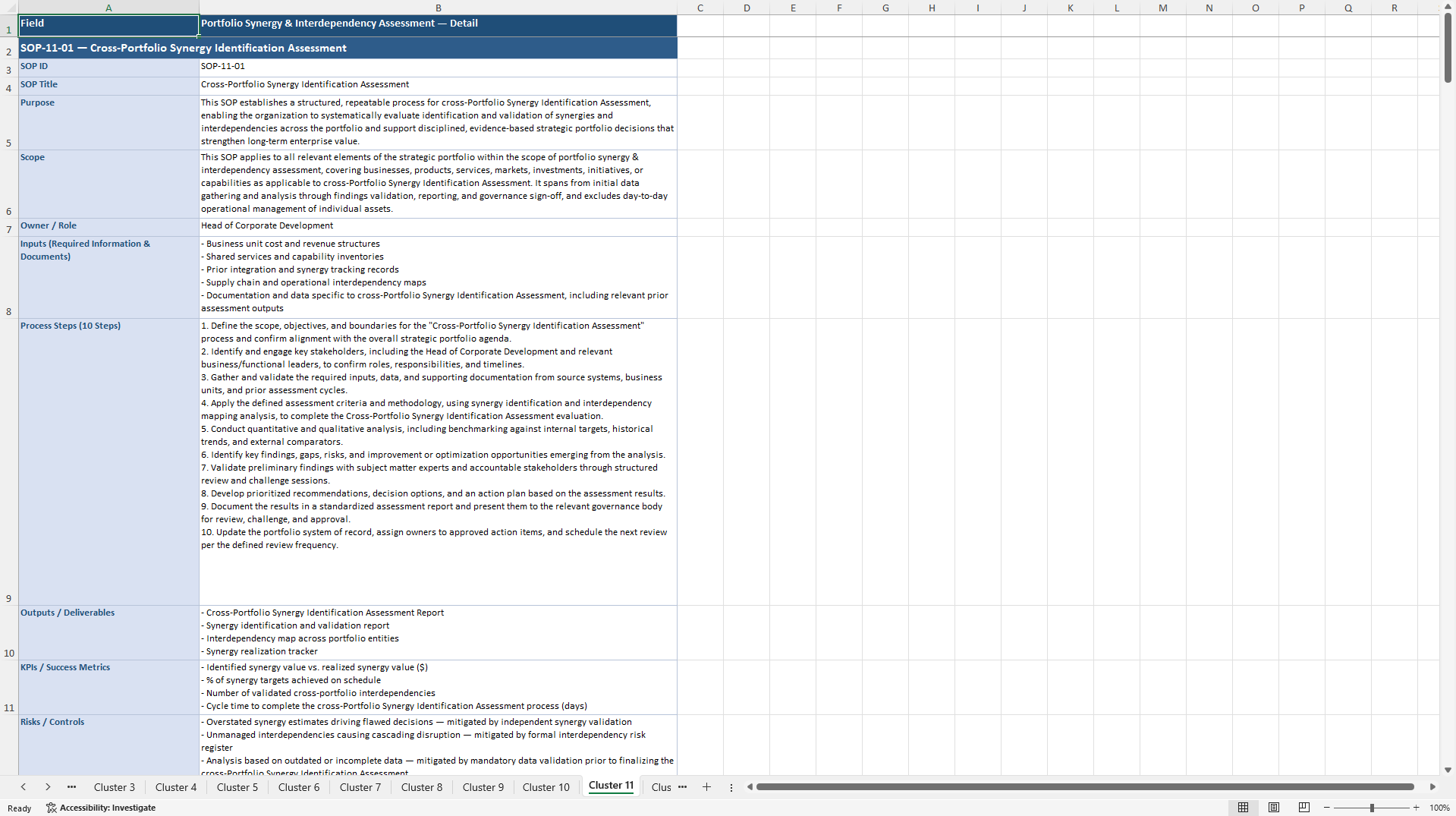1456x816 pixels.
Task: Click the 'Scope' label cell
Action: pos(108,184)
